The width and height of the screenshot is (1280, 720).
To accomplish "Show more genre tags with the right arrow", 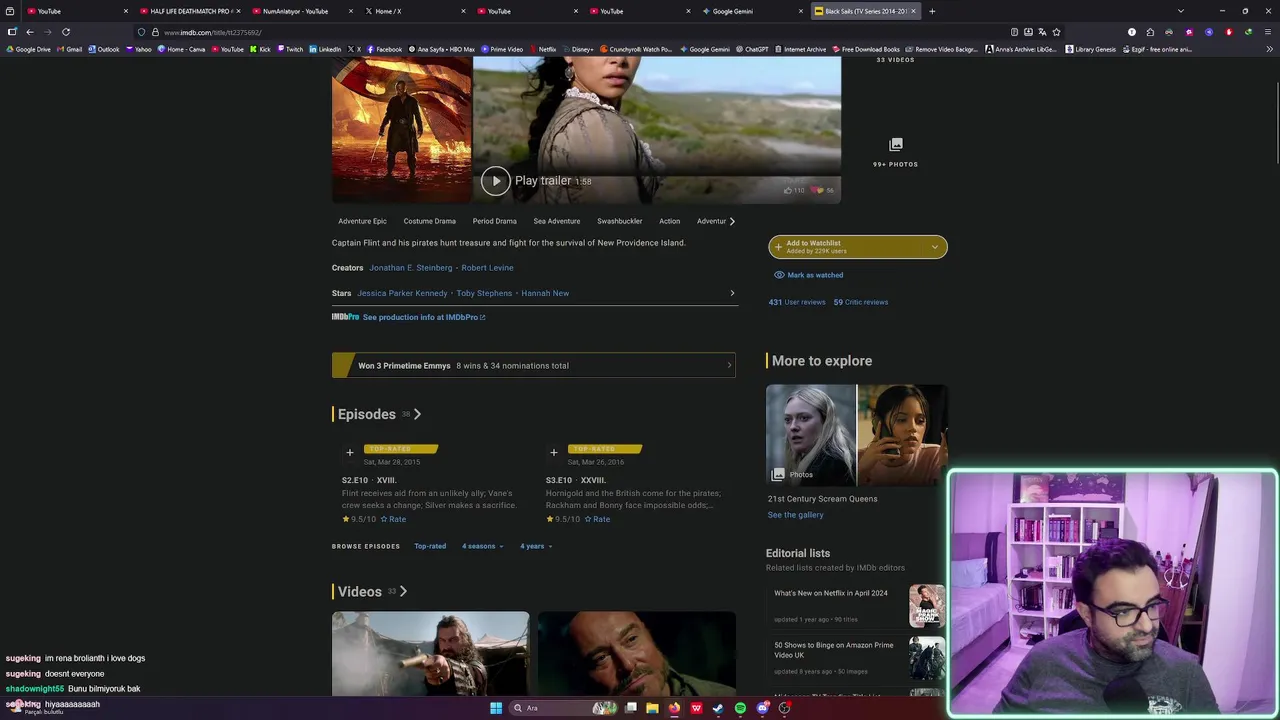I will tap(732, 221).
